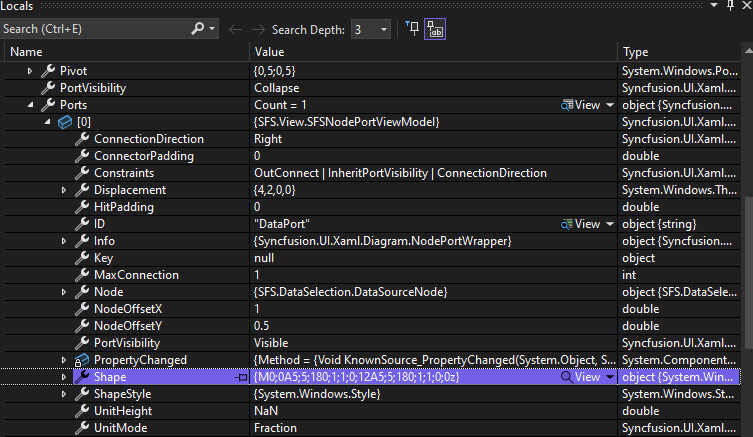Click the forward navigation arrow

tap(258, 30)
